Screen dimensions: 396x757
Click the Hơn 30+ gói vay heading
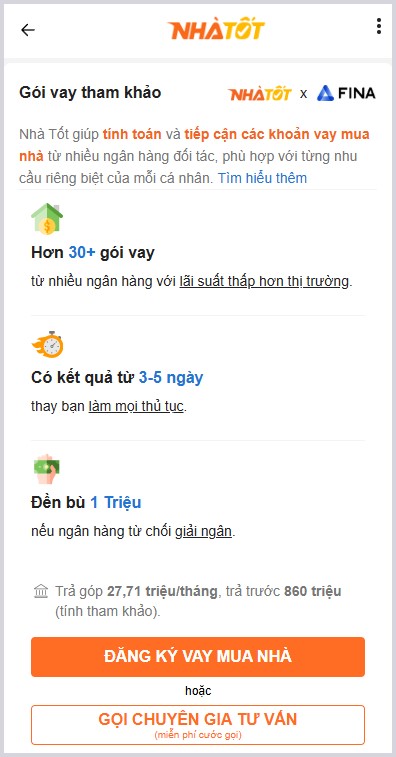[93, 252]
